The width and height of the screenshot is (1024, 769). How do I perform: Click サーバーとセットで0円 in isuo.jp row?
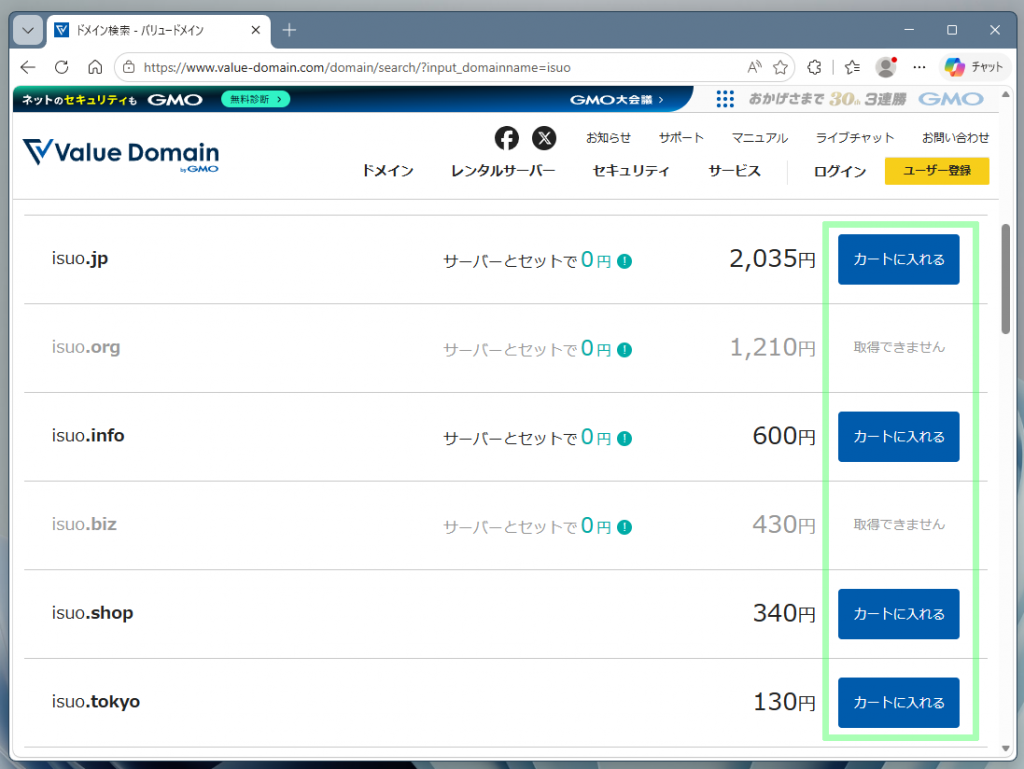(x=527, y=260)
